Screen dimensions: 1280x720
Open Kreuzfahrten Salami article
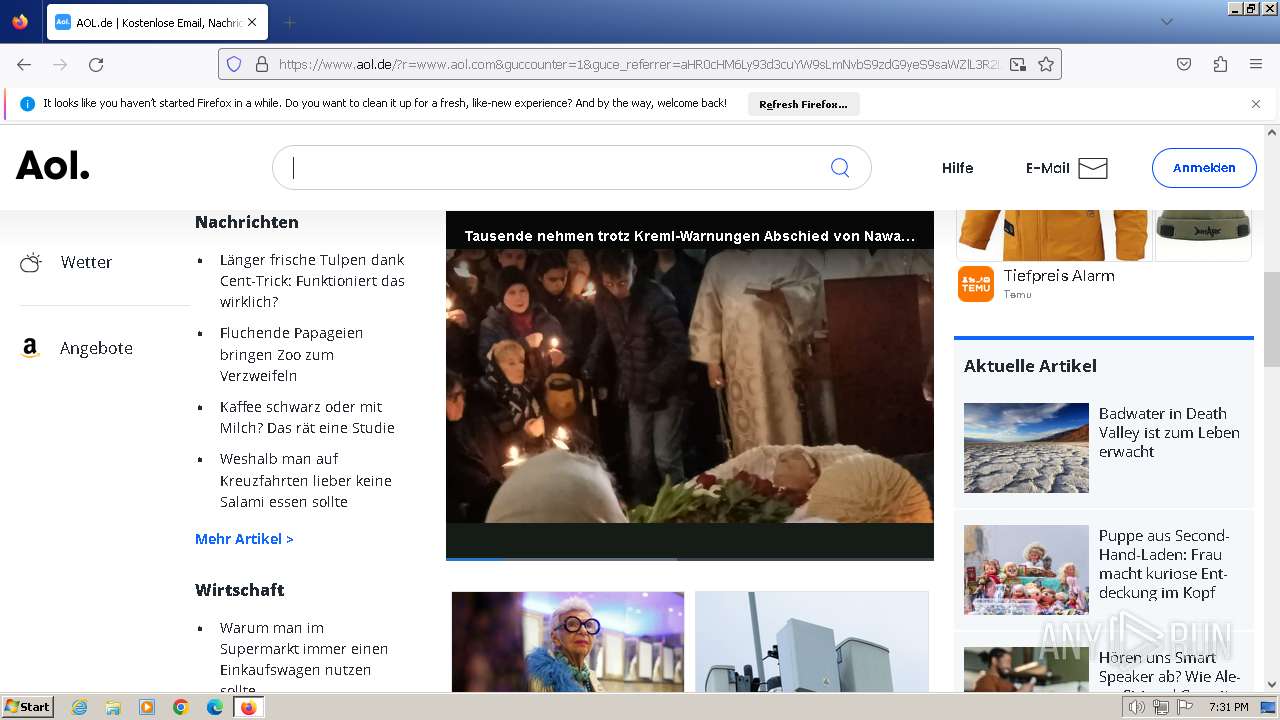(306, 480)
